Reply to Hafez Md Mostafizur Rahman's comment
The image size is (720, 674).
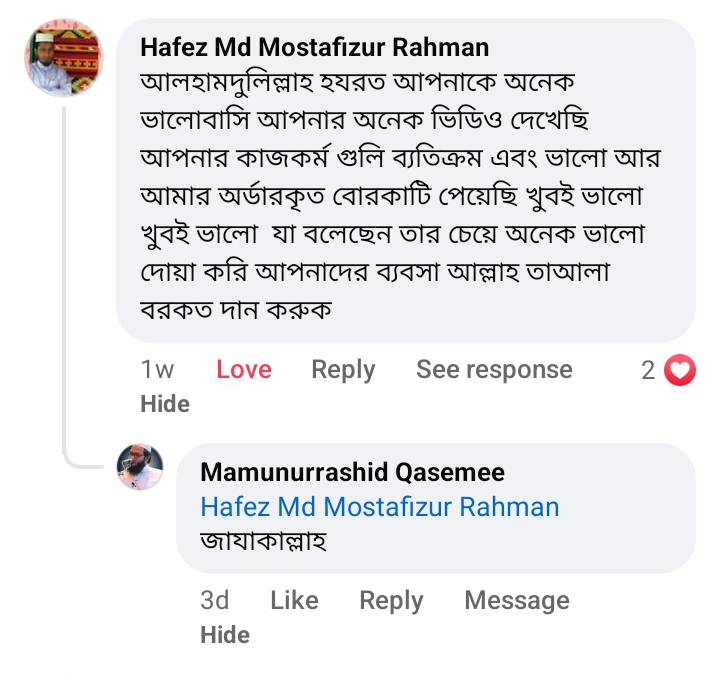coord(343,370)
